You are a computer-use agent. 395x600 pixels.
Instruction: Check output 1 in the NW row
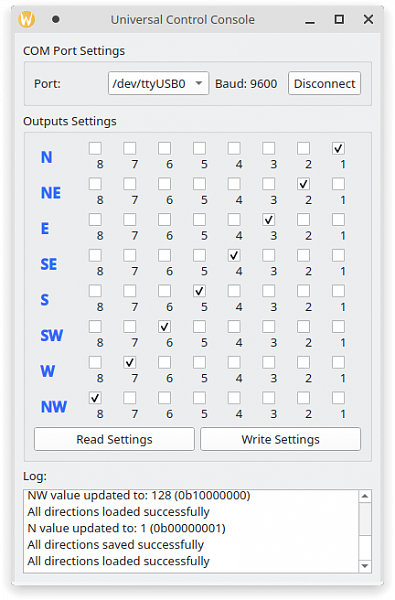(x=338, y=398)
